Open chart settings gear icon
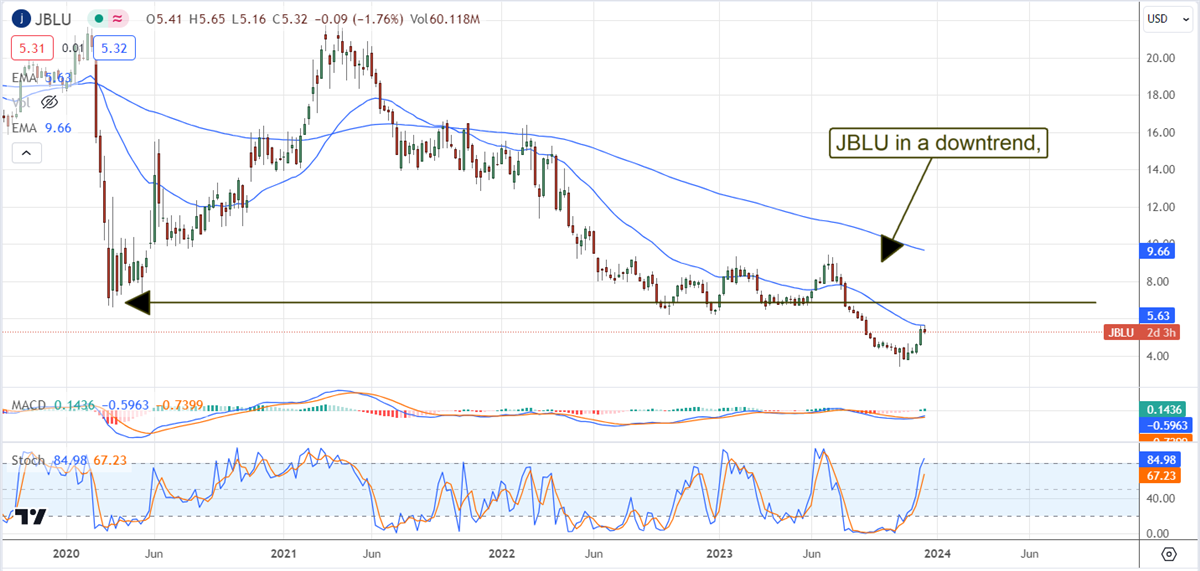 1167,553
